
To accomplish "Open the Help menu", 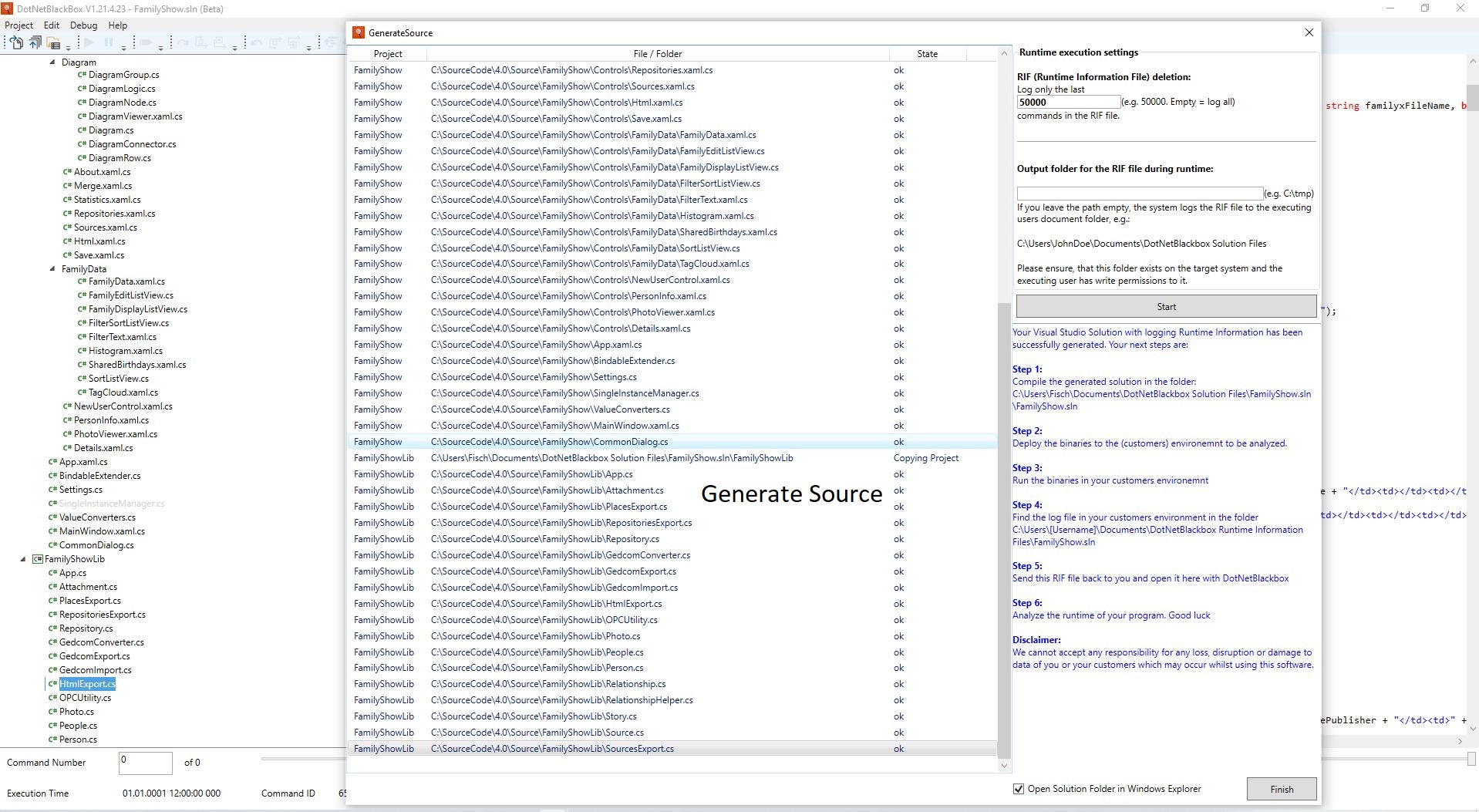I will click(x=117, y=25).
